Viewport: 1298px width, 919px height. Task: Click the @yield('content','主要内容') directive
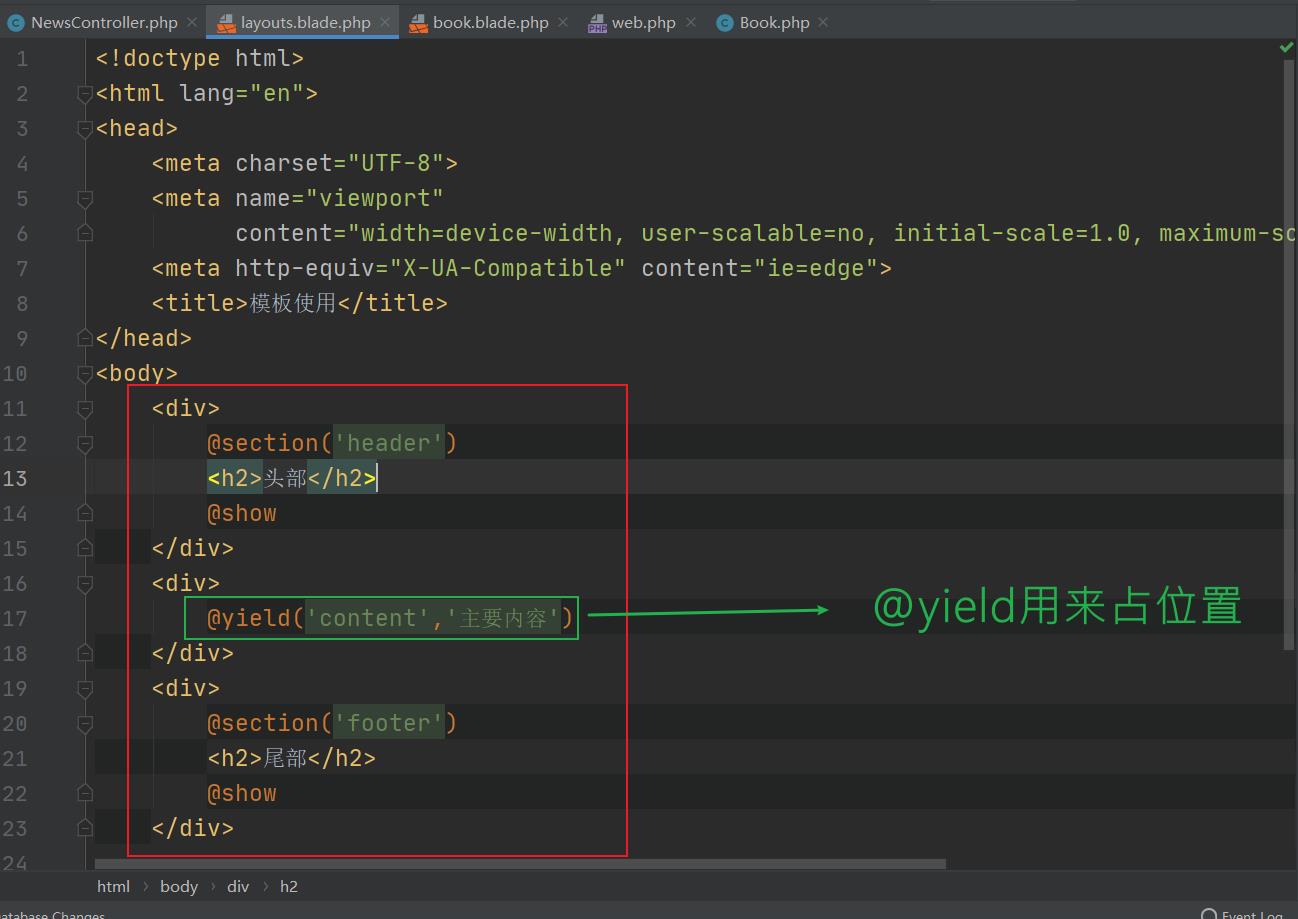tap(391, 618)
